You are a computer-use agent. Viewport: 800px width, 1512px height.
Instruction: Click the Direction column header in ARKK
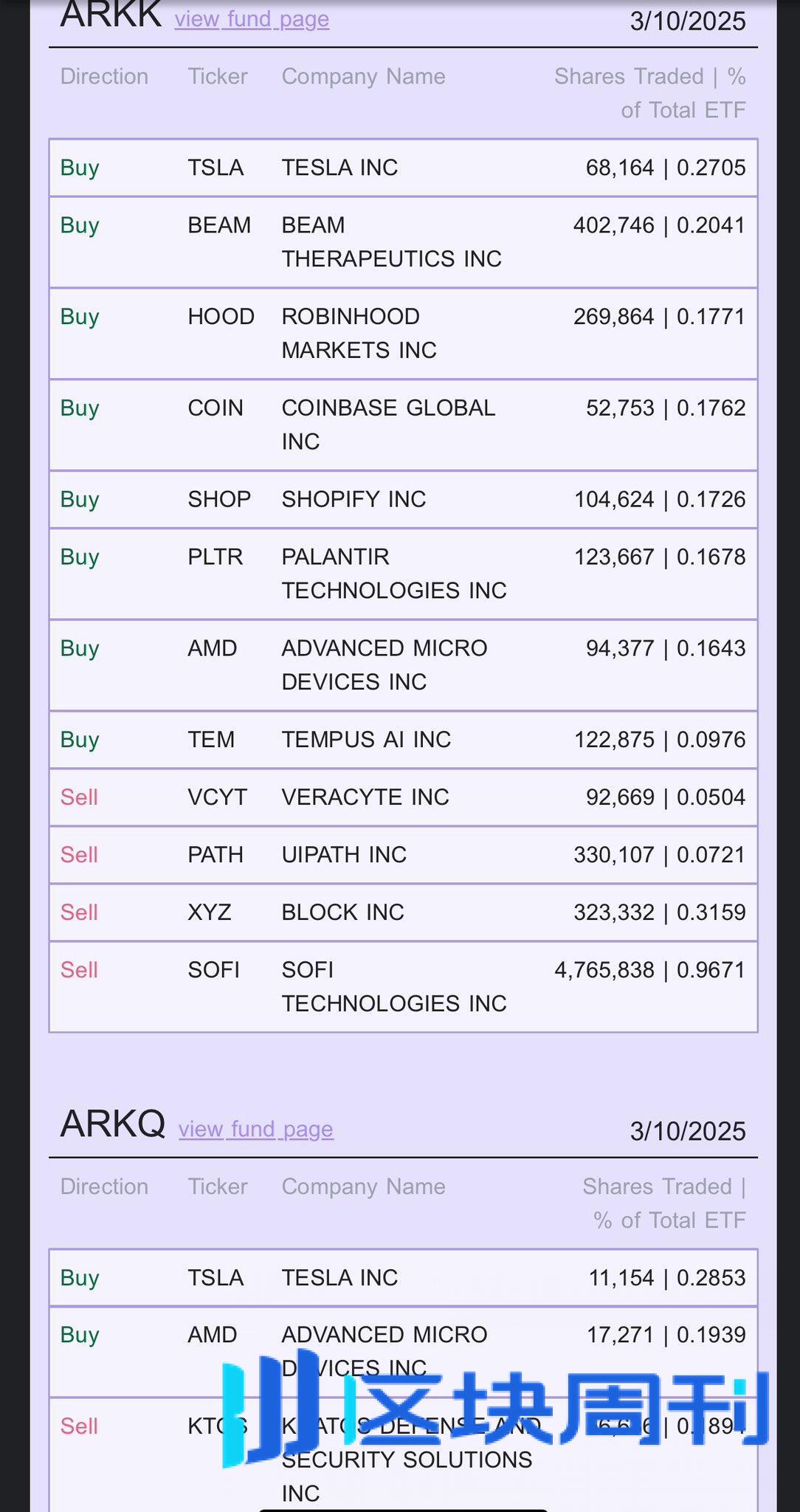(x=104, y=77)
